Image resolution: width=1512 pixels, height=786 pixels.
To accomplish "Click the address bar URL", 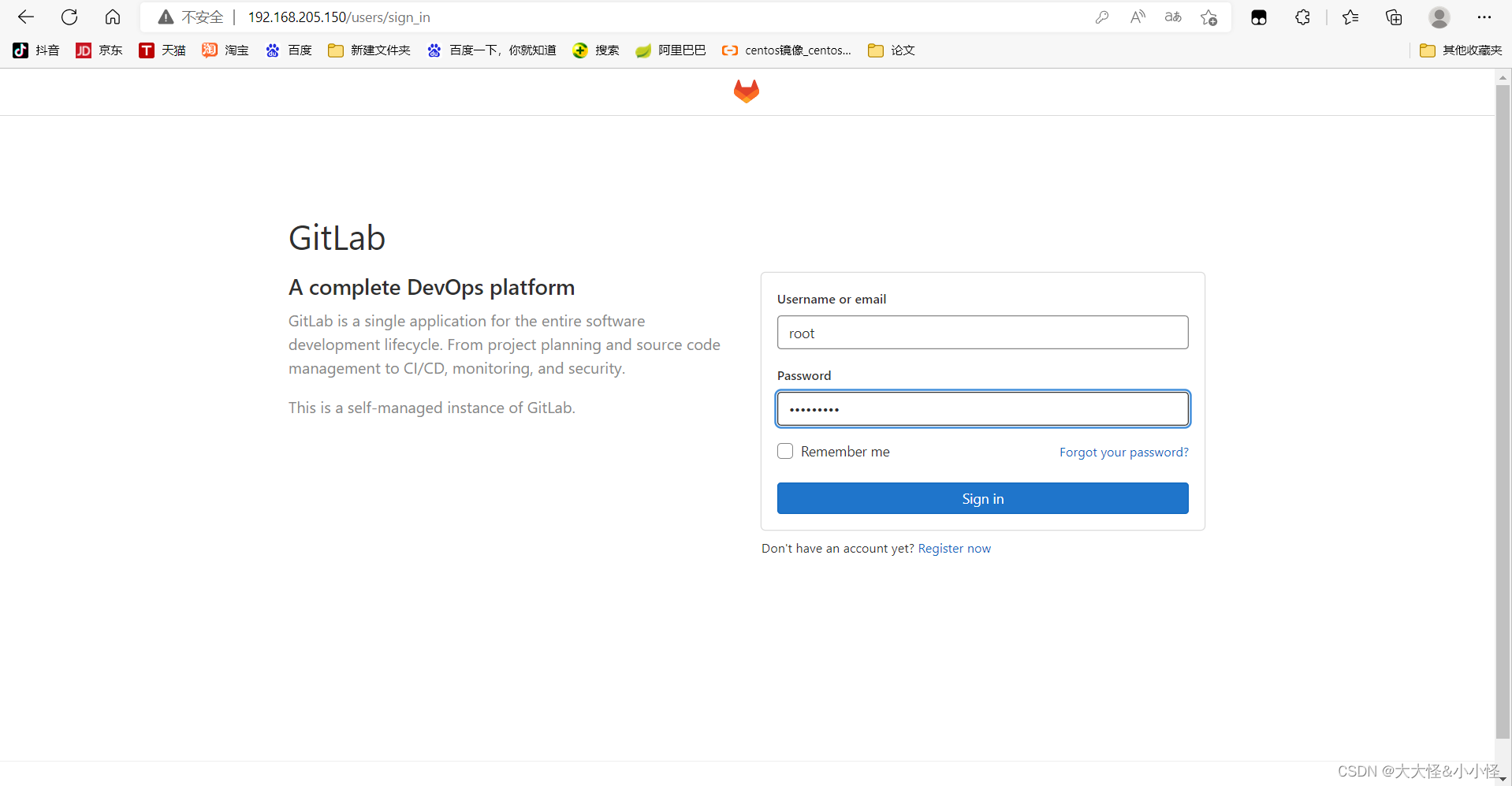I will (339, 17).
